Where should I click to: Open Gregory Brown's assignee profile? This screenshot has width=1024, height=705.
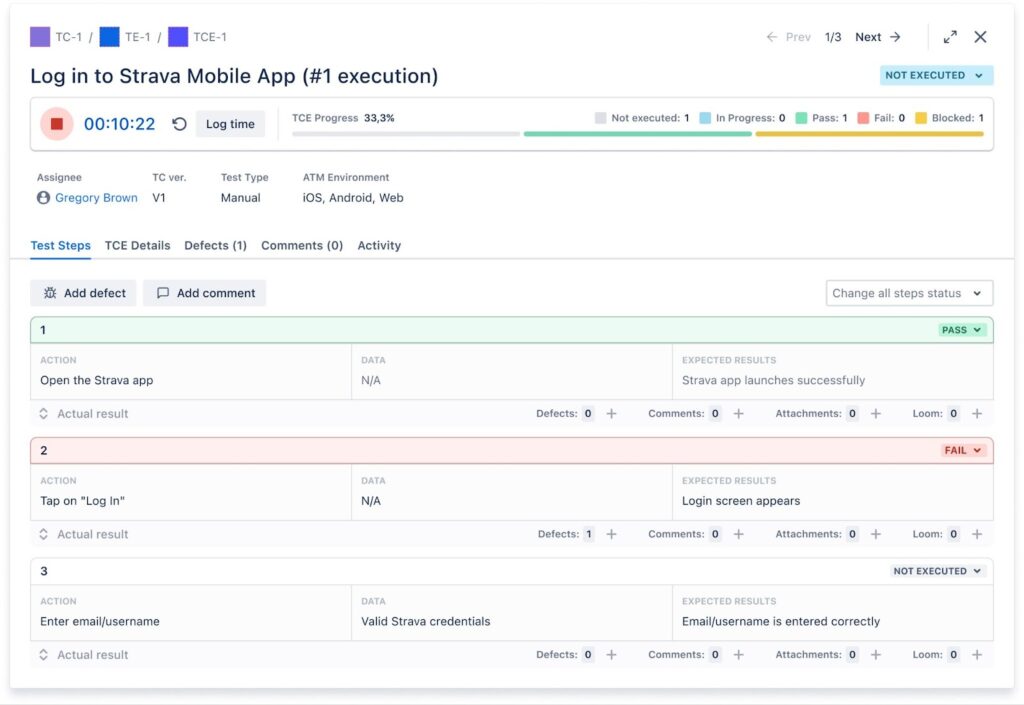tap(94, 197)
